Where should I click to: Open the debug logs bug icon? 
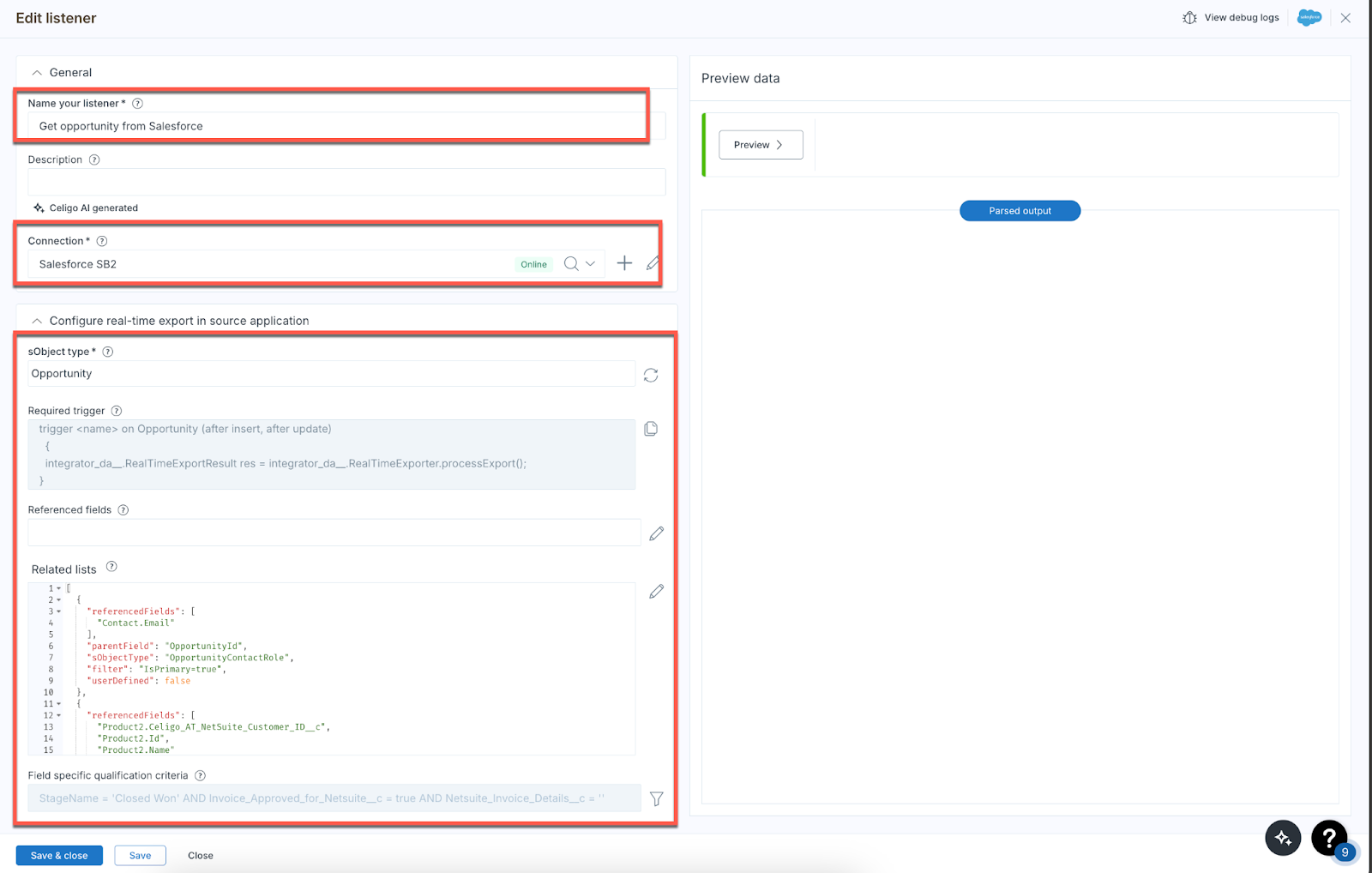point(1189,17)
